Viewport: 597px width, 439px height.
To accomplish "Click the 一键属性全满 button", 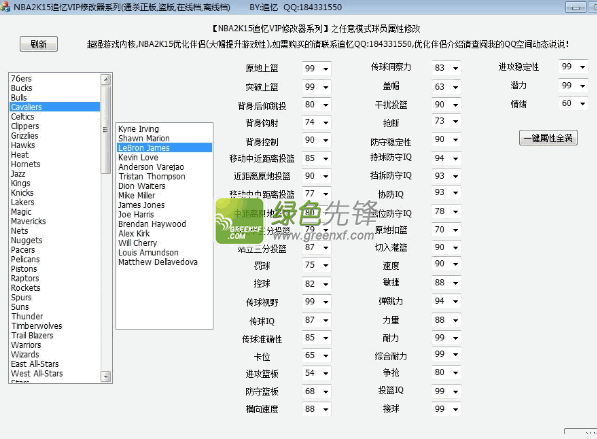I will [x=548, y=138].
